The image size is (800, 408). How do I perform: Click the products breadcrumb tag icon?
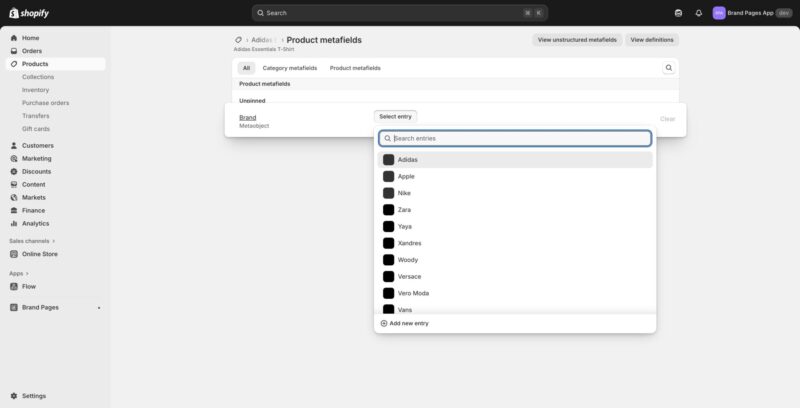(x=238, y=40)
